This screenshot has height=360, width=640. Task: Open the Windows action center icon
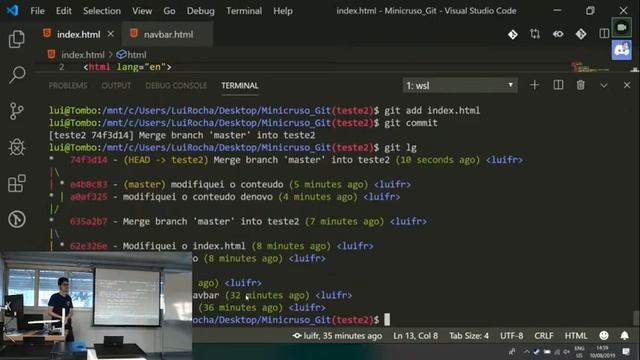pos(626,351)
